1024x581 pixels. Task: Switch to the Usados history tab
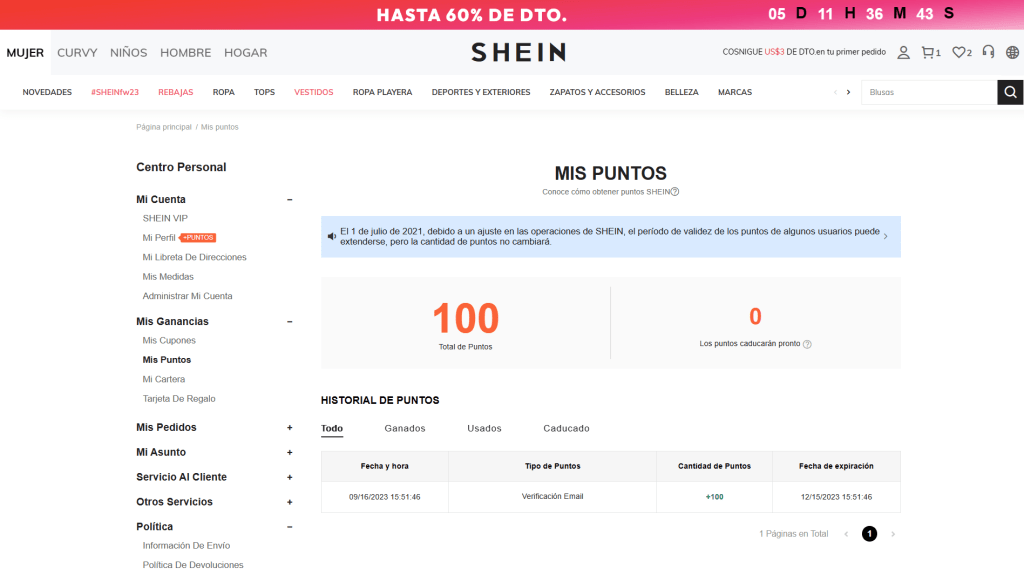tap(485, 428)
